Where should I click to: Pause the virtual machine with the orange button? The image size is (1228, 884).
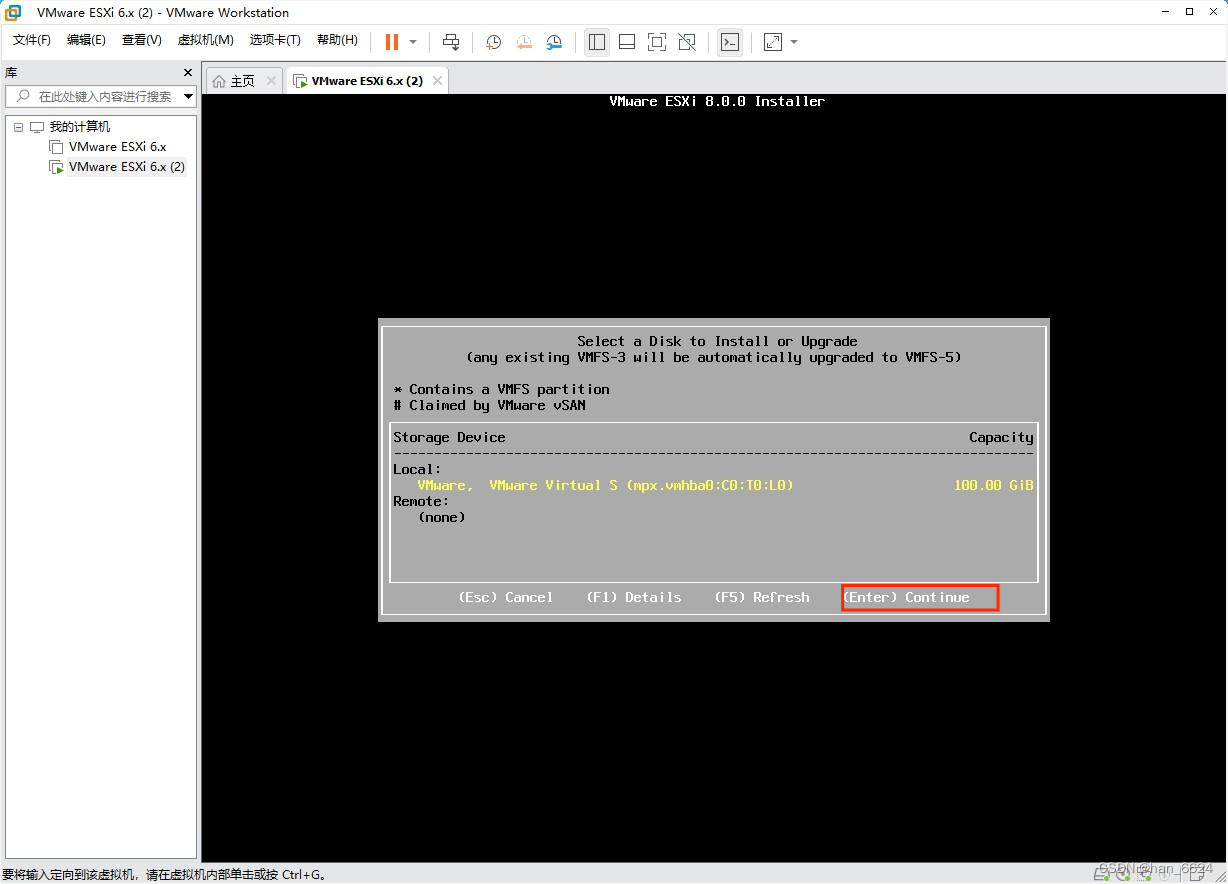tap(392, 42)
